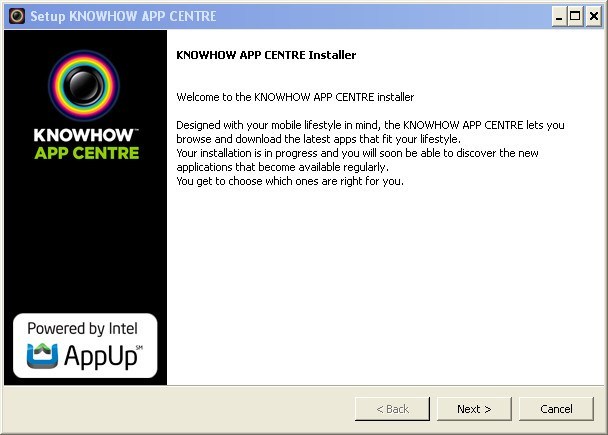Click the 'KNOWHOW APP CENTRE Installer' heading

pyautogui.click(x=266, y=55)
